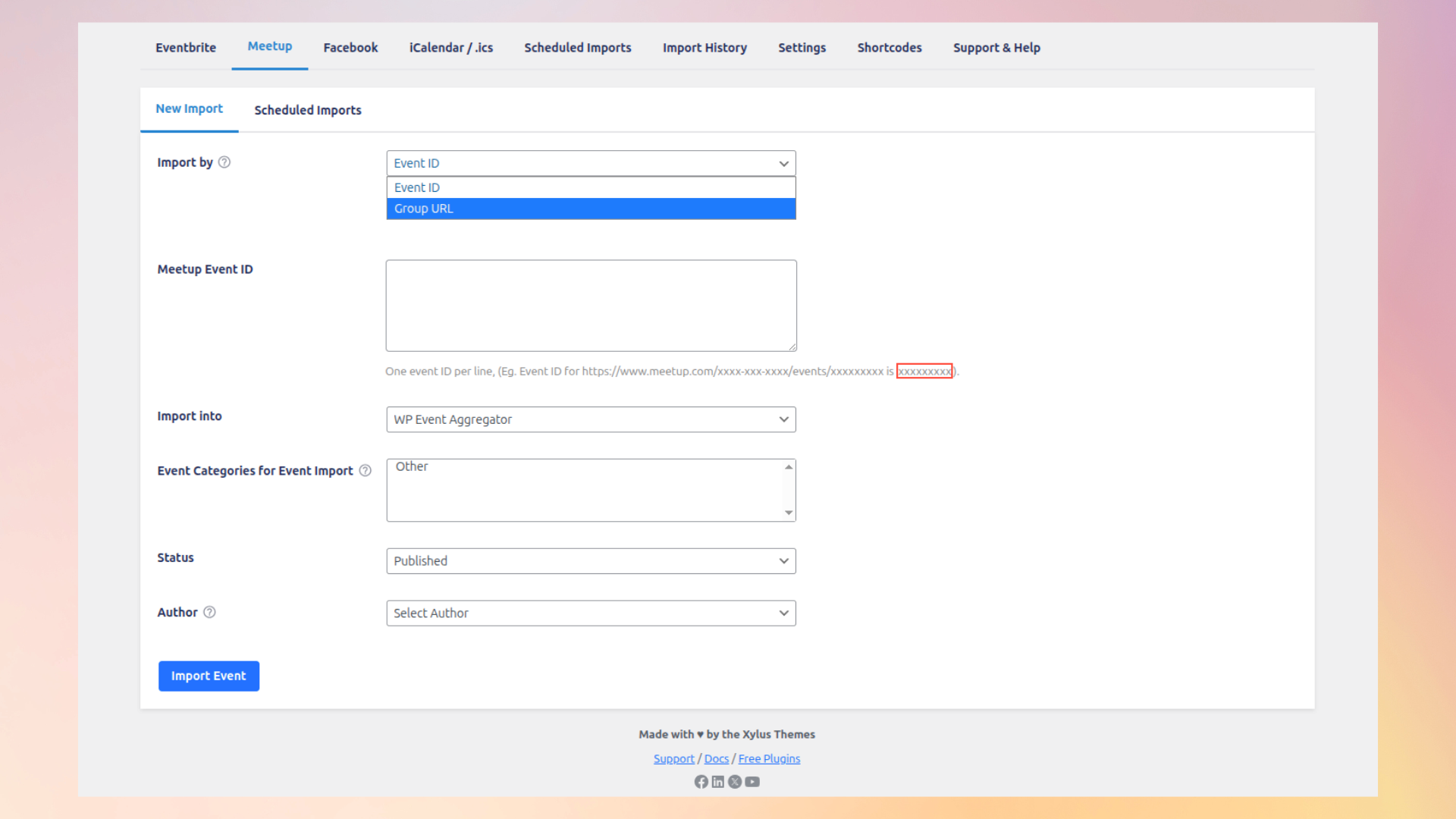Viewport: 1456px width, 819px height.
Task: Click help icon next to Author
Action: click(x=209, y=613)
